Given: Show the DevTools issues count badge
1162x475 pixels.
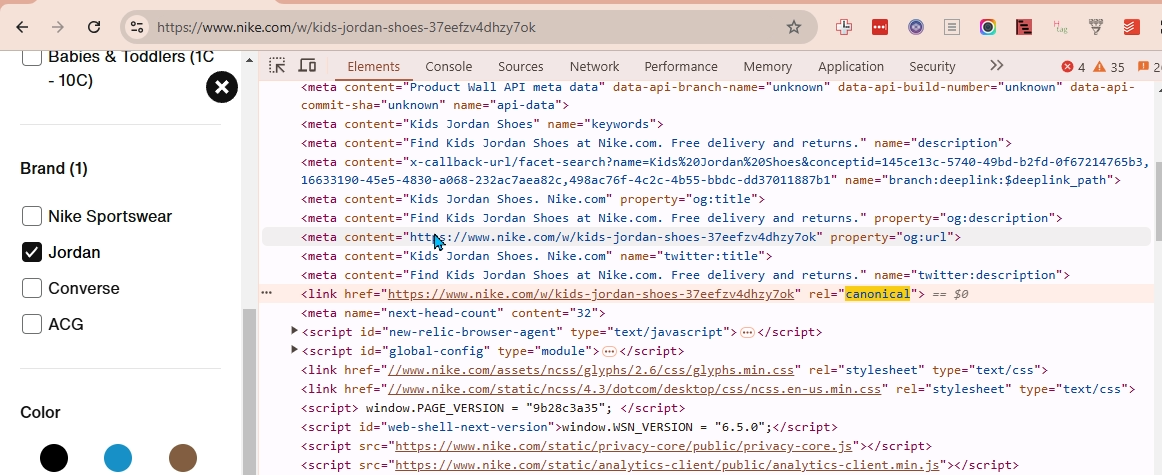Looking at the screenshot, I should [1149, 67].
